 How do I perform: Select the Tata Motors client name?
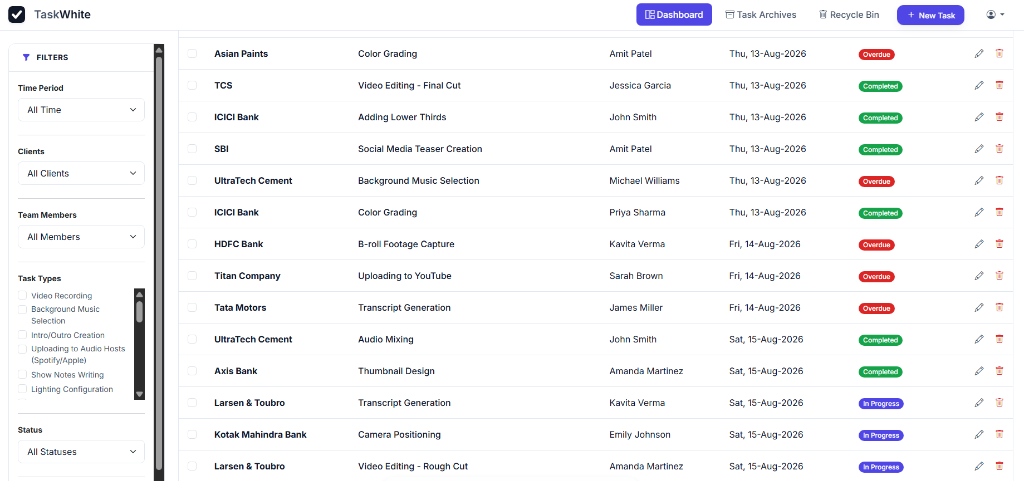click(240, 307)
